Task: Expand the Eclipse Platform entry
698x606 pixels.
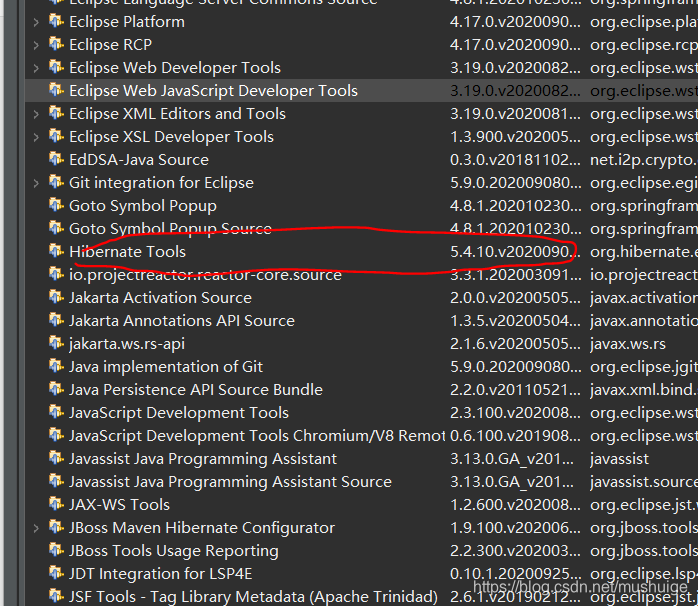Action: pyautogui.click(x=36, y=22)
